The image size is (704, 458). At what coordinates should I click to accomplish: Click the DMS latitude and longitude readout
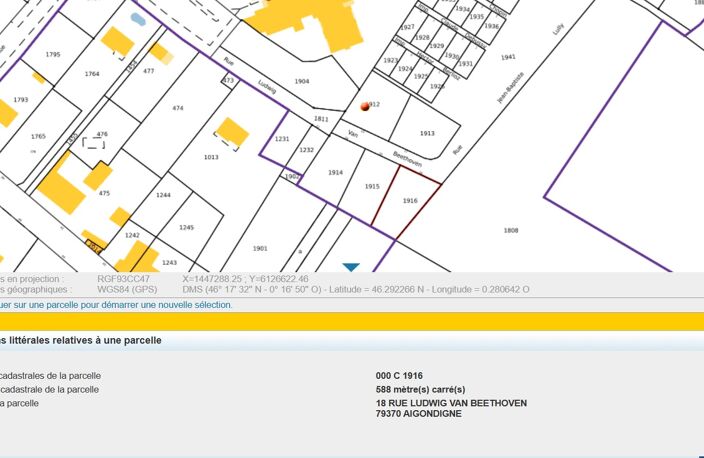click(x=356, y=290)
